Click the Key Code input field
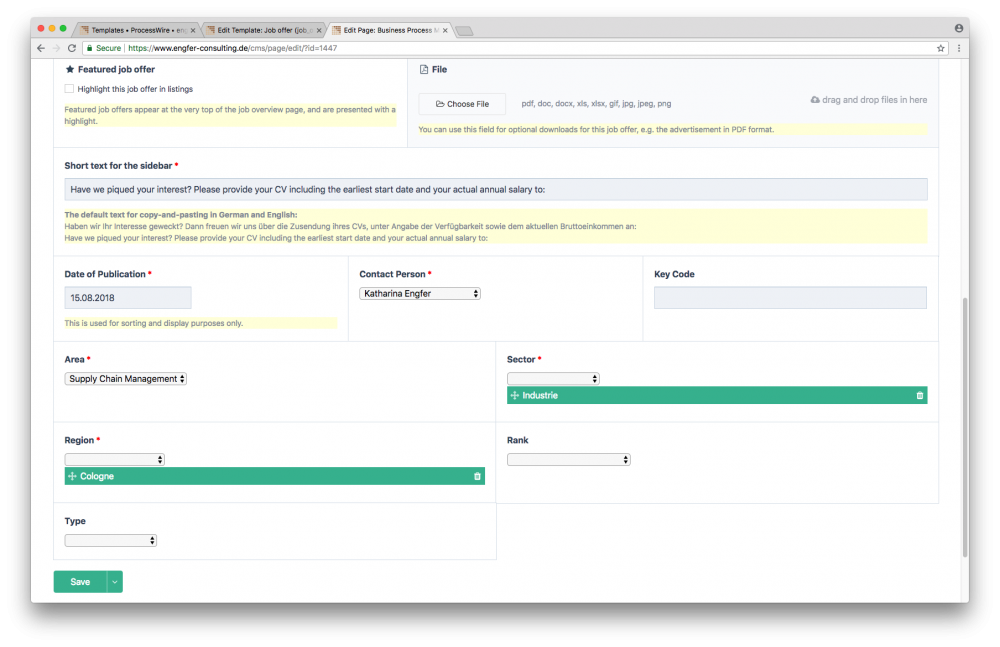The image size is (1000, 647). 790,298
